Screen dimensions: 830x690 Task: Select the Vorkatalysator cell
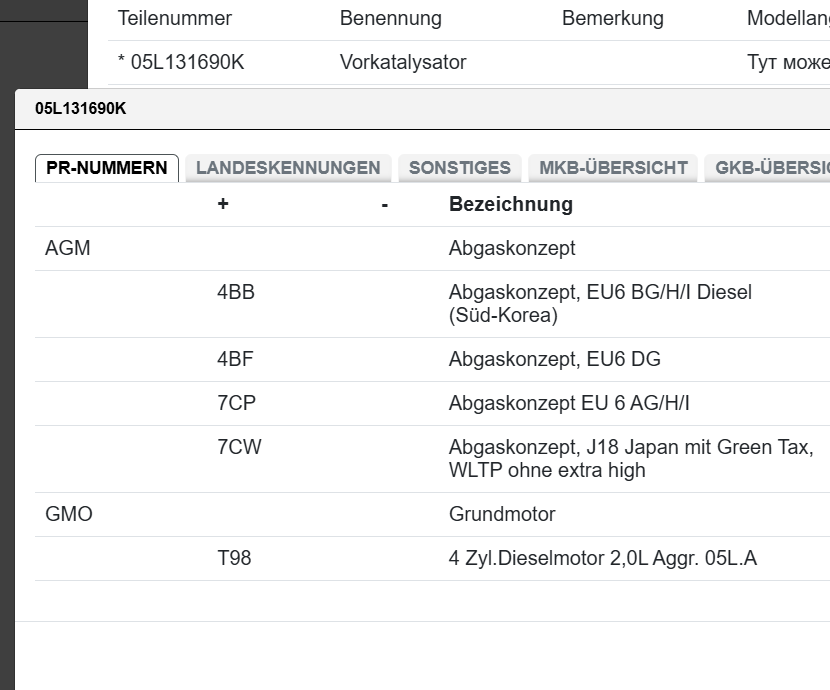click(x=403, y=62)
